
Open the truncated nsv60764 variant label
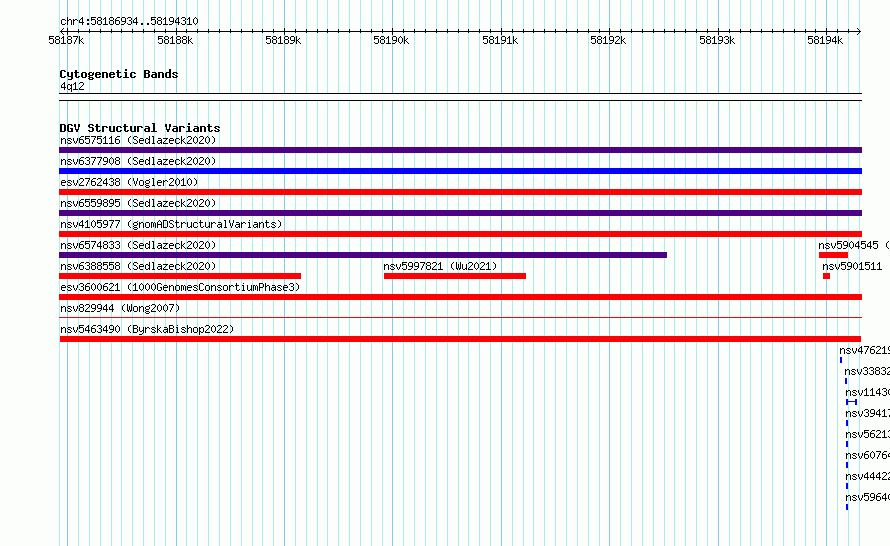pos(867,455)
